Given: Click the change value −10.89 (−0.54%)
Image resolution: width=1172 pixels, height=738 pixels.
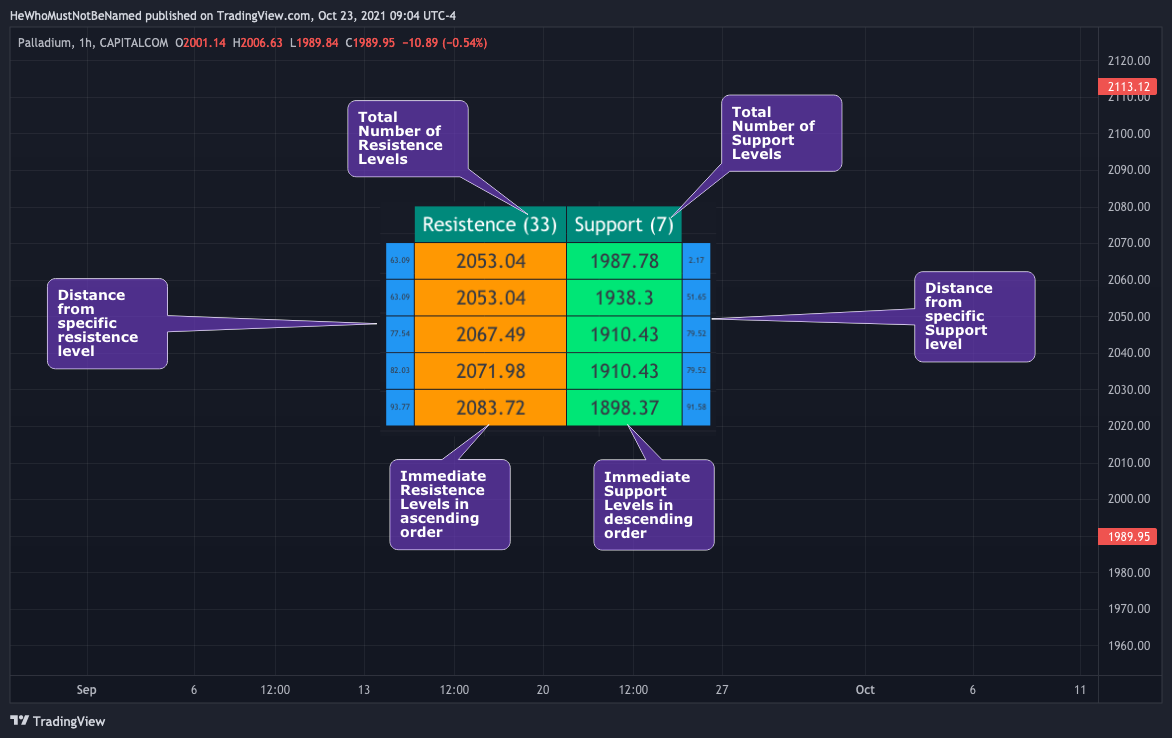Looking at the screenshot, I should 445,43.
